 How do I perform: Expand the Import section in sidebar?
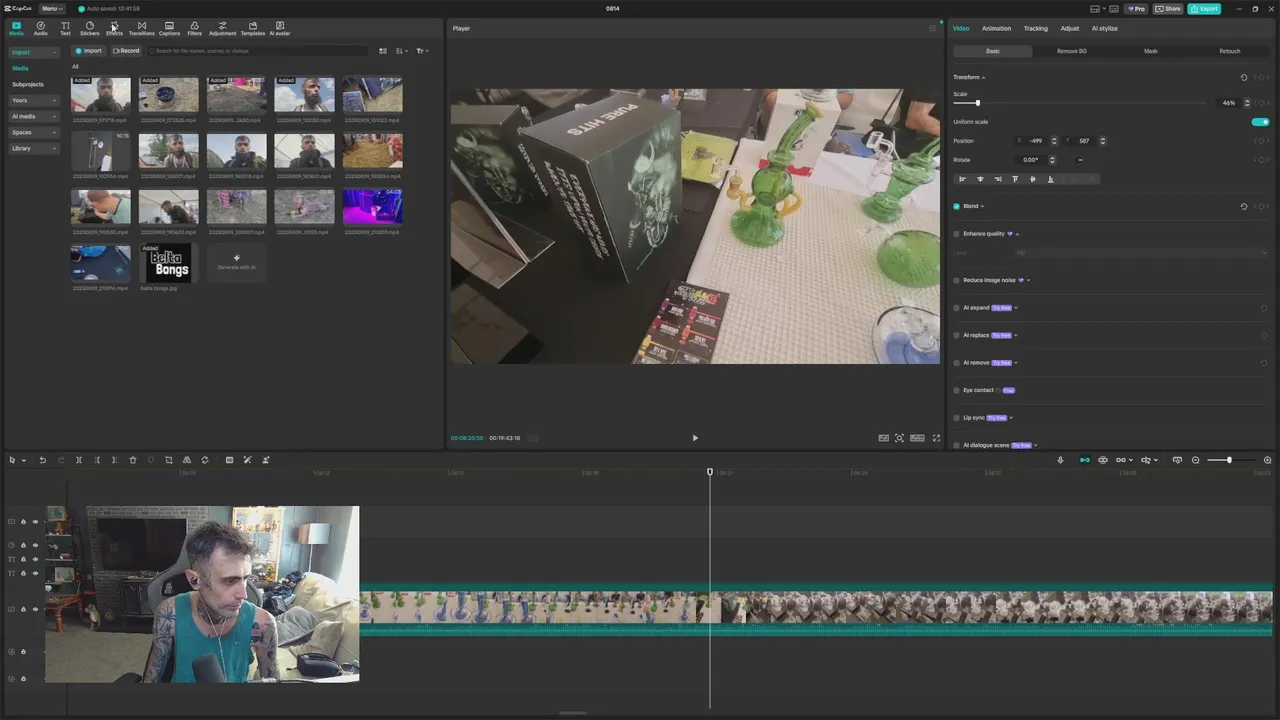(x=34, y=52)
